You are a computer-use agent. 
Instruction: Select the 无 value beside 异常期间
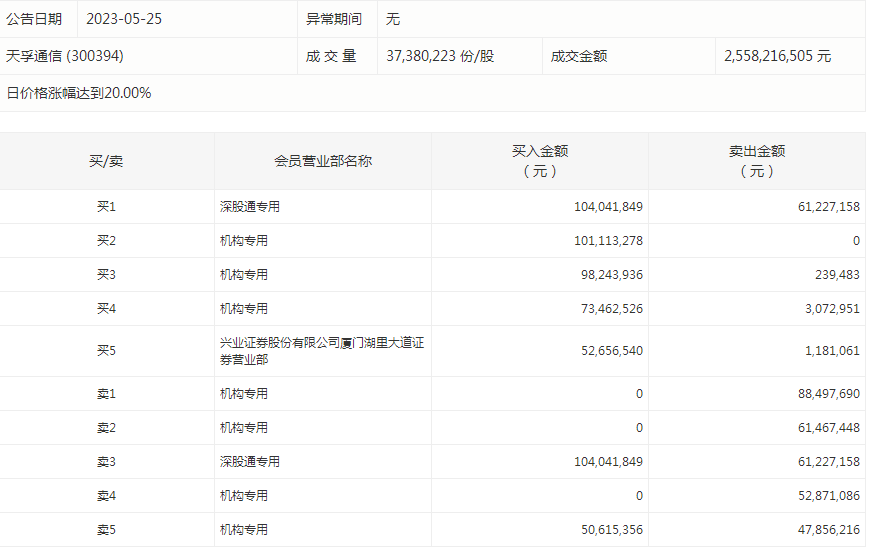pos(393,19)
